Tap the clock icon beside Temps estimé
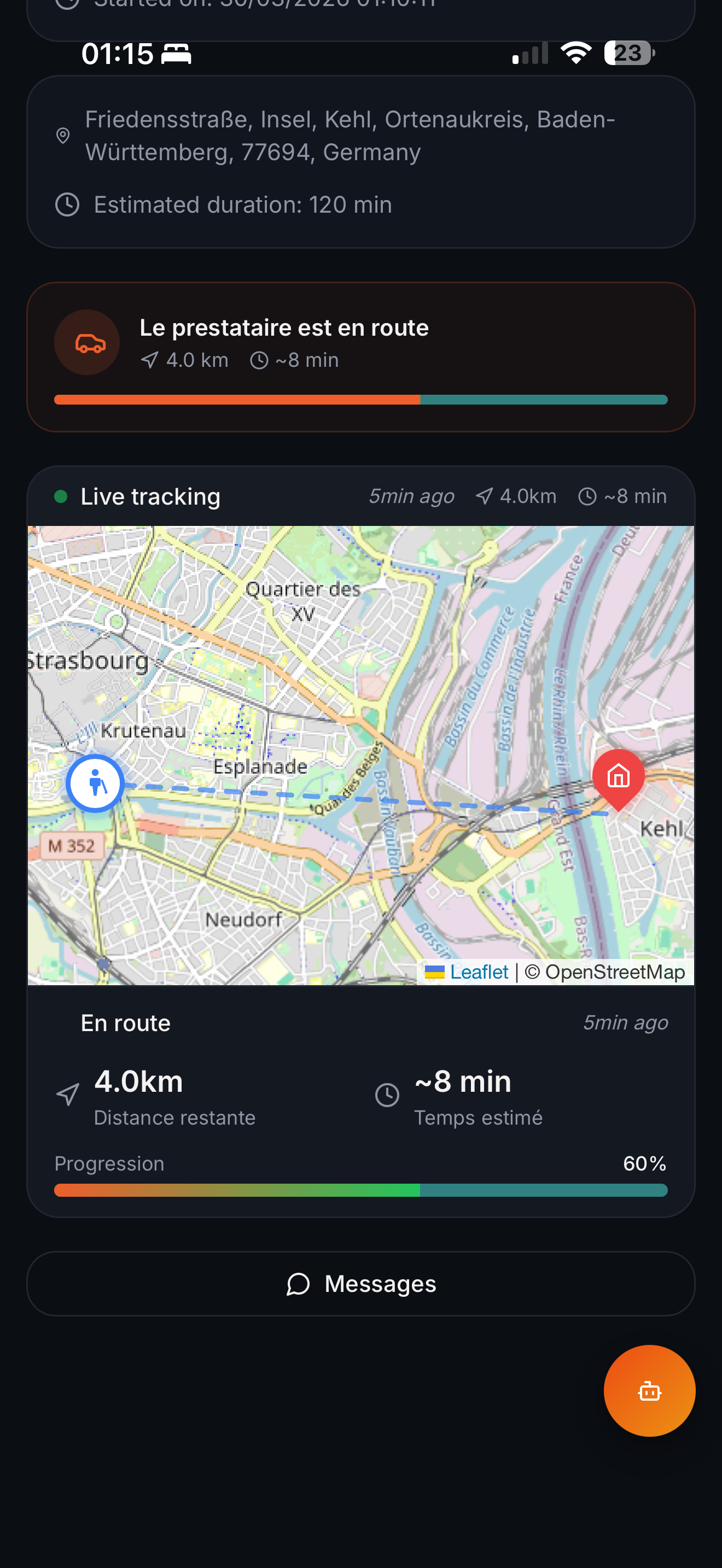The image size is (722, 1568). point(387,1095)
